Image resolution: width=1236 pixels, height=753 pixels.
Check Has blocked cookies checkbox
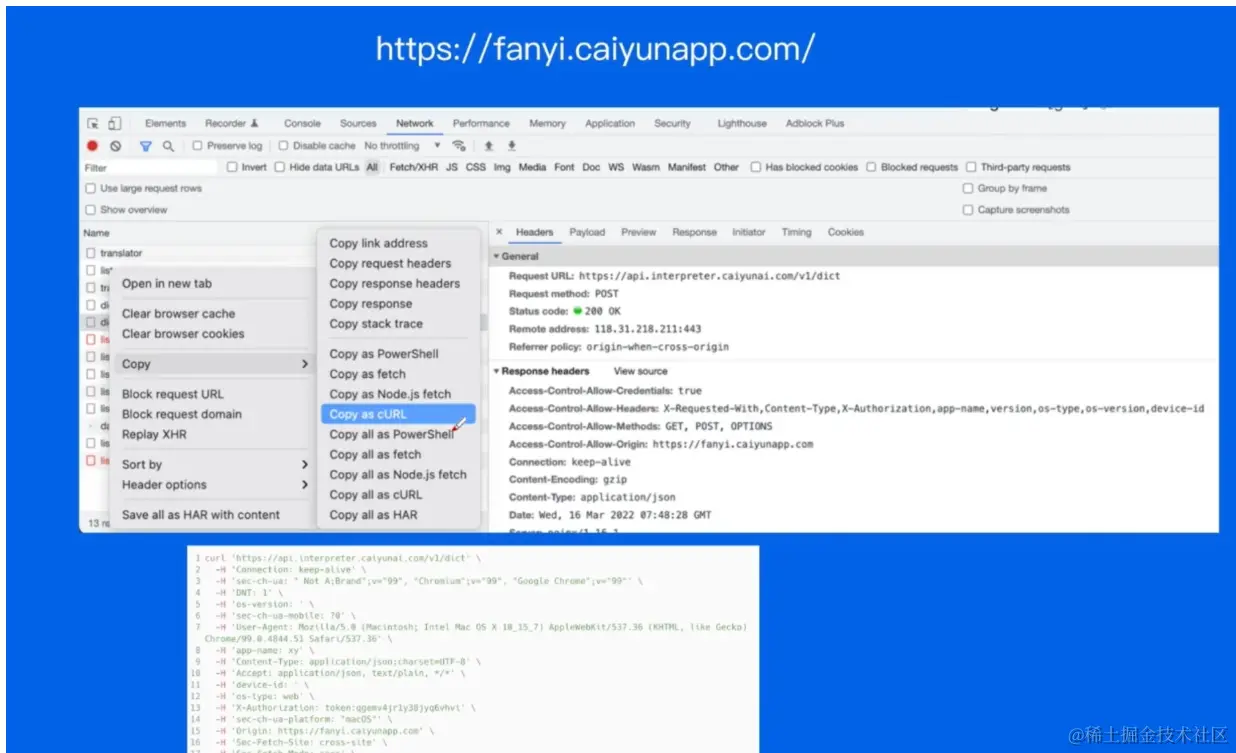(x=756, y=168)
